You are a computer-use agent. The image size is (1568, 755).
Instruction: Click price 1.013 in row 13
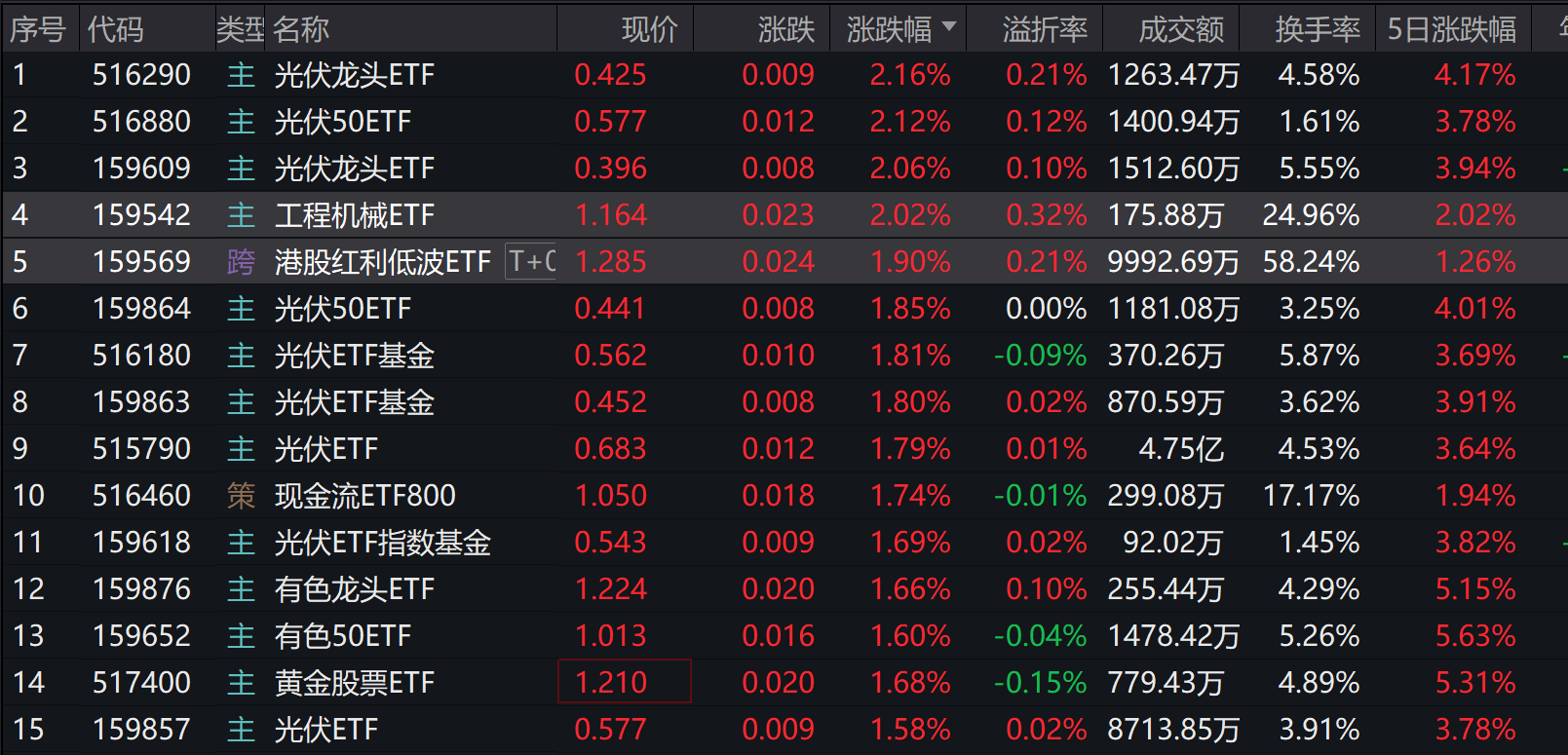coord(611,636)
